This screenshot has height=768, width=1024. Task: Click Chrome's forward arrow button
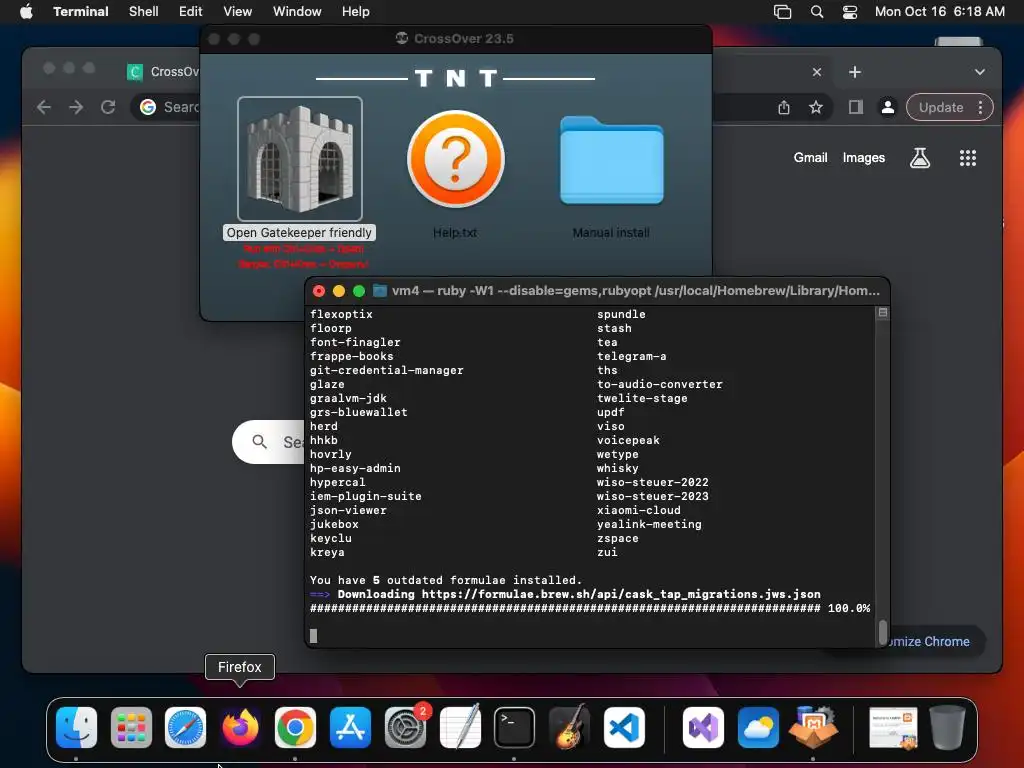click(x=76, y=107)
